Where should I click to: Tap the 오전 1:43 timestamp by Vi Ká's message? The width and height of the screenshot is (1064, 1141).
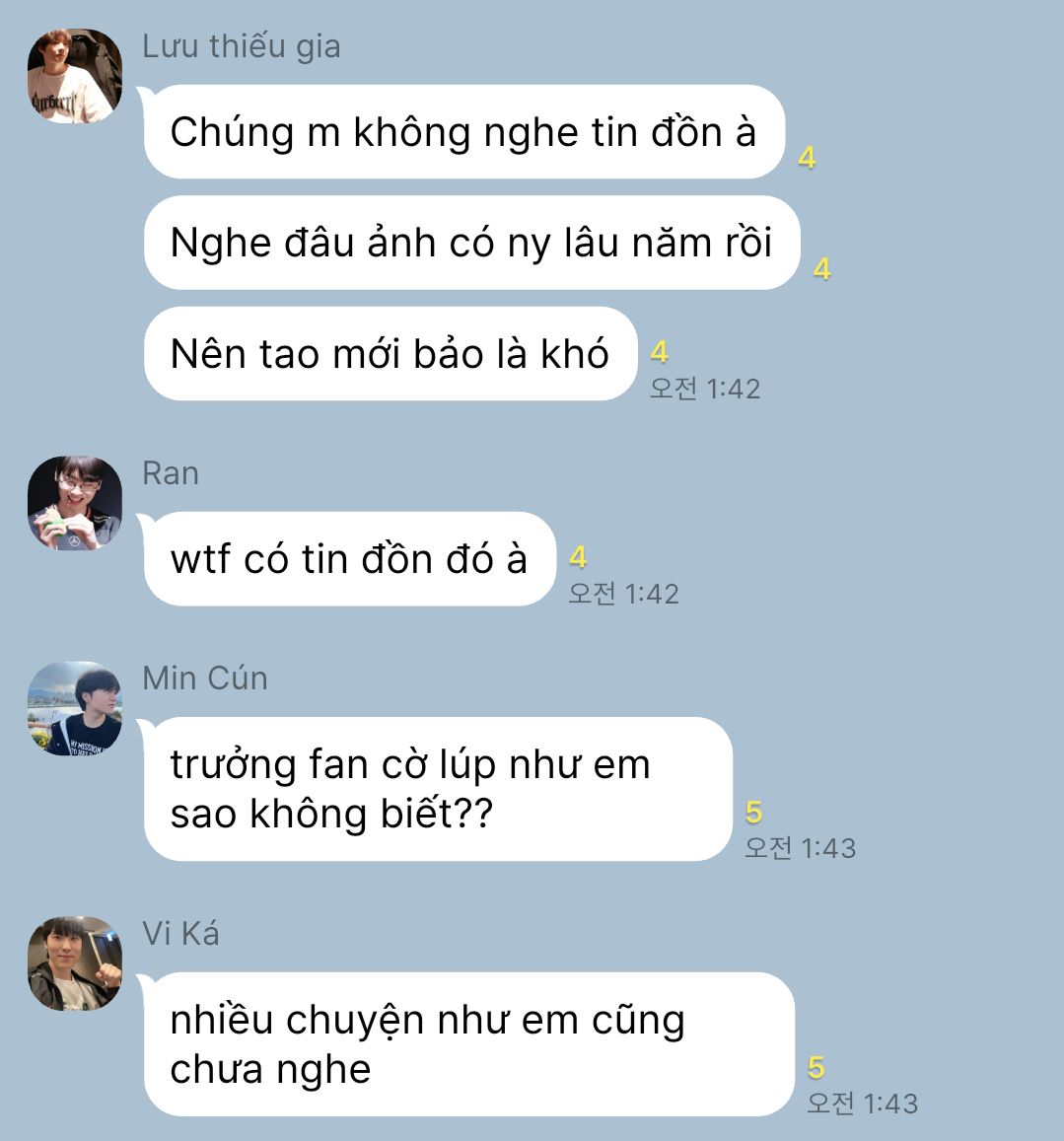point(863,1104)
